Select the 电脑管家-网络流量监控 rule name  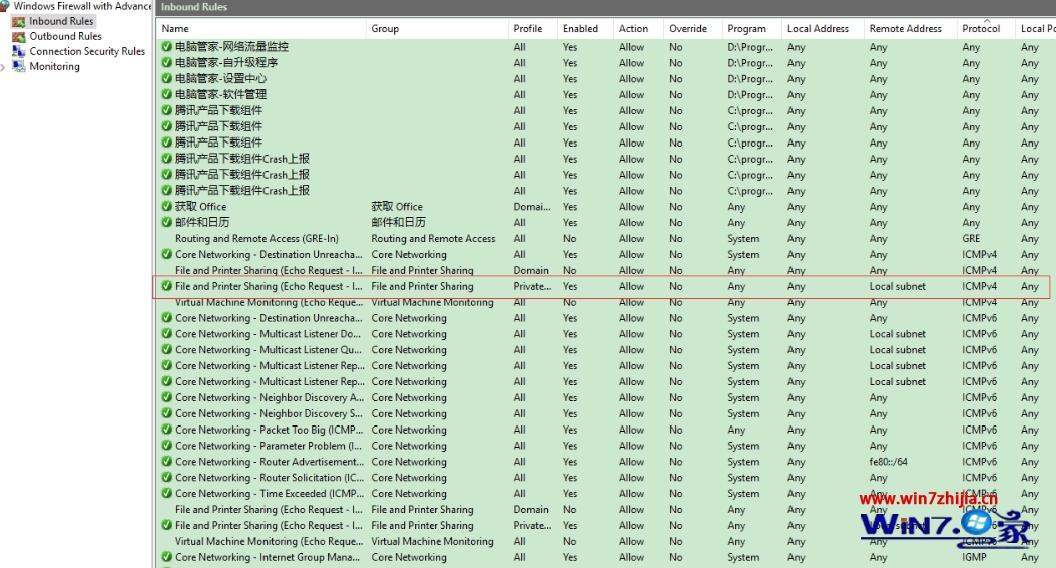(232, 46)
